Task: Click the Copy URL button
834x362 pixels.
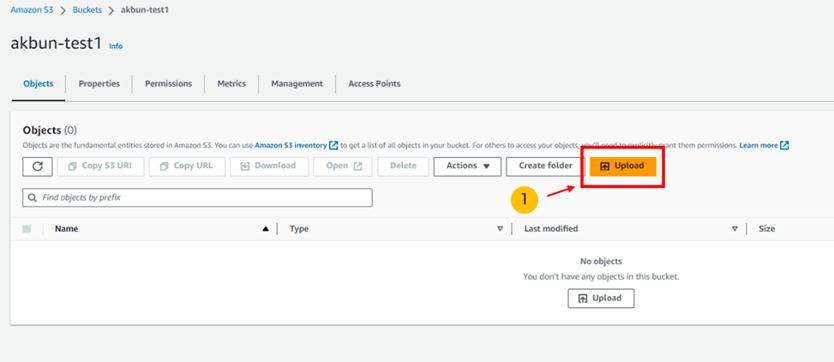Action: (187, 166)
